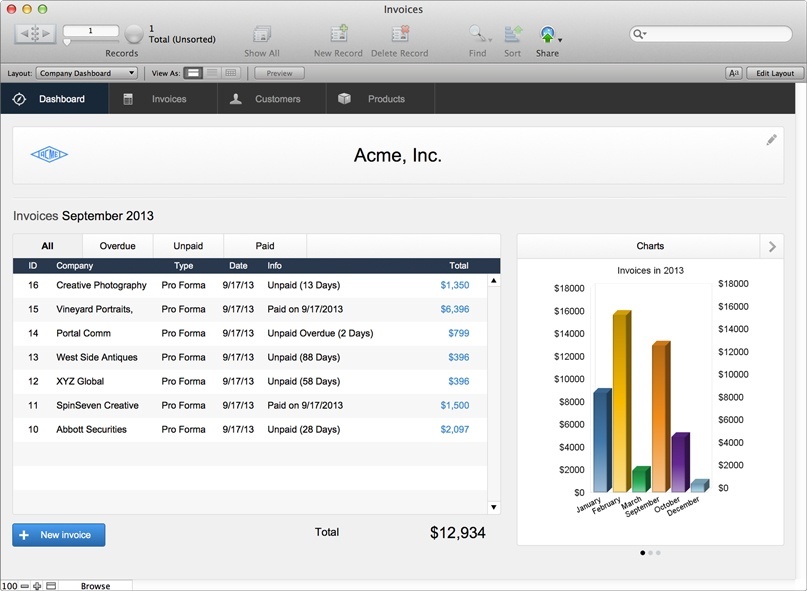Select the Overdue invoices tab
The height and width of the screenshot is (591, 807).
(117, 246)
